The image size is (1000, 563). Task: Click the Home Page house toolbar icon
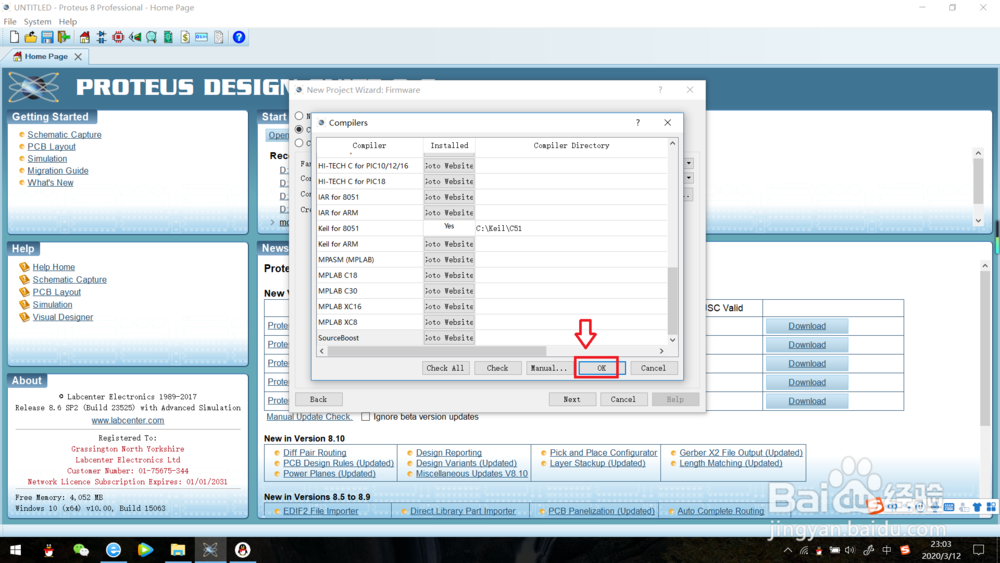84,38
